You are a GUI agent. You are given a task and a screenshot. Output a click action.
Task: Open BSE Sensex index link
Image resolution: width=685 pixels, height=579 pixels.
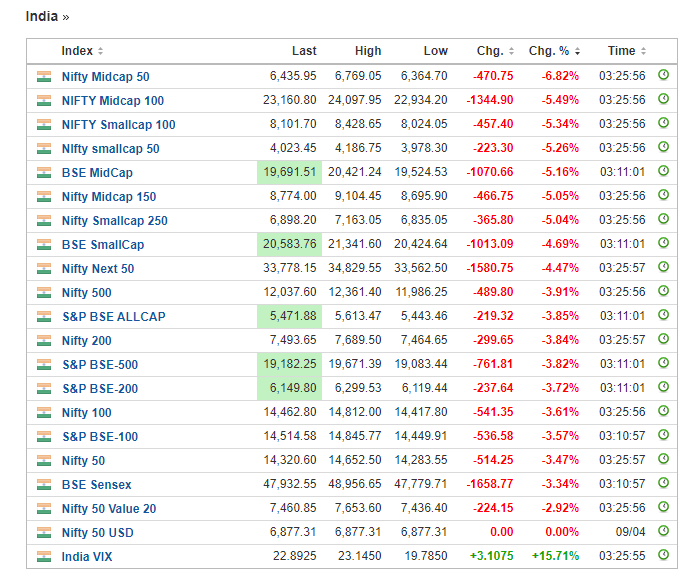point(97,485)
